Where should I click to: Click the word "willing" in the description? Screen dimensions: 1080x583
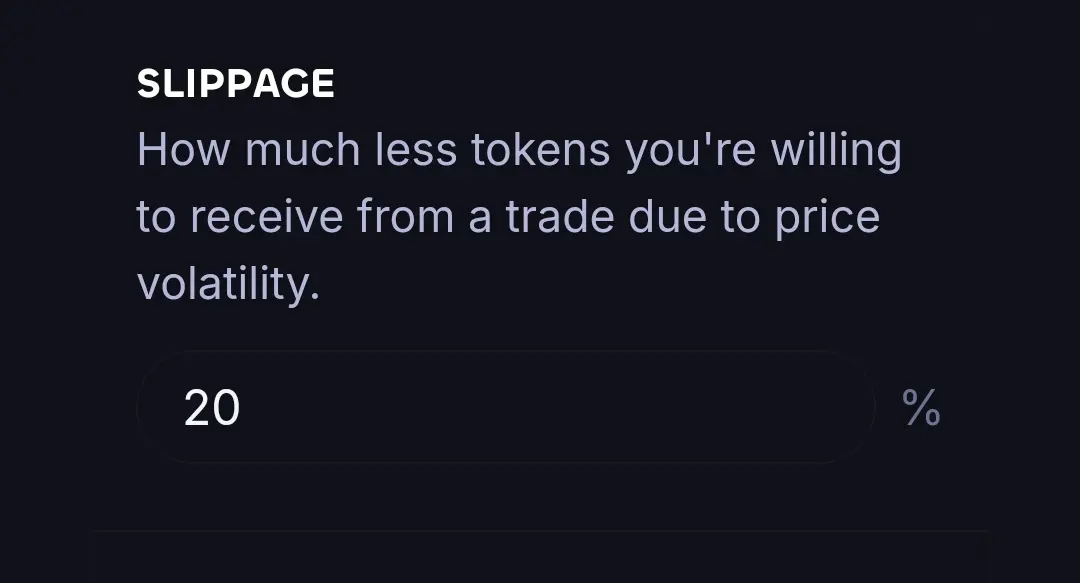pos(836,151)
